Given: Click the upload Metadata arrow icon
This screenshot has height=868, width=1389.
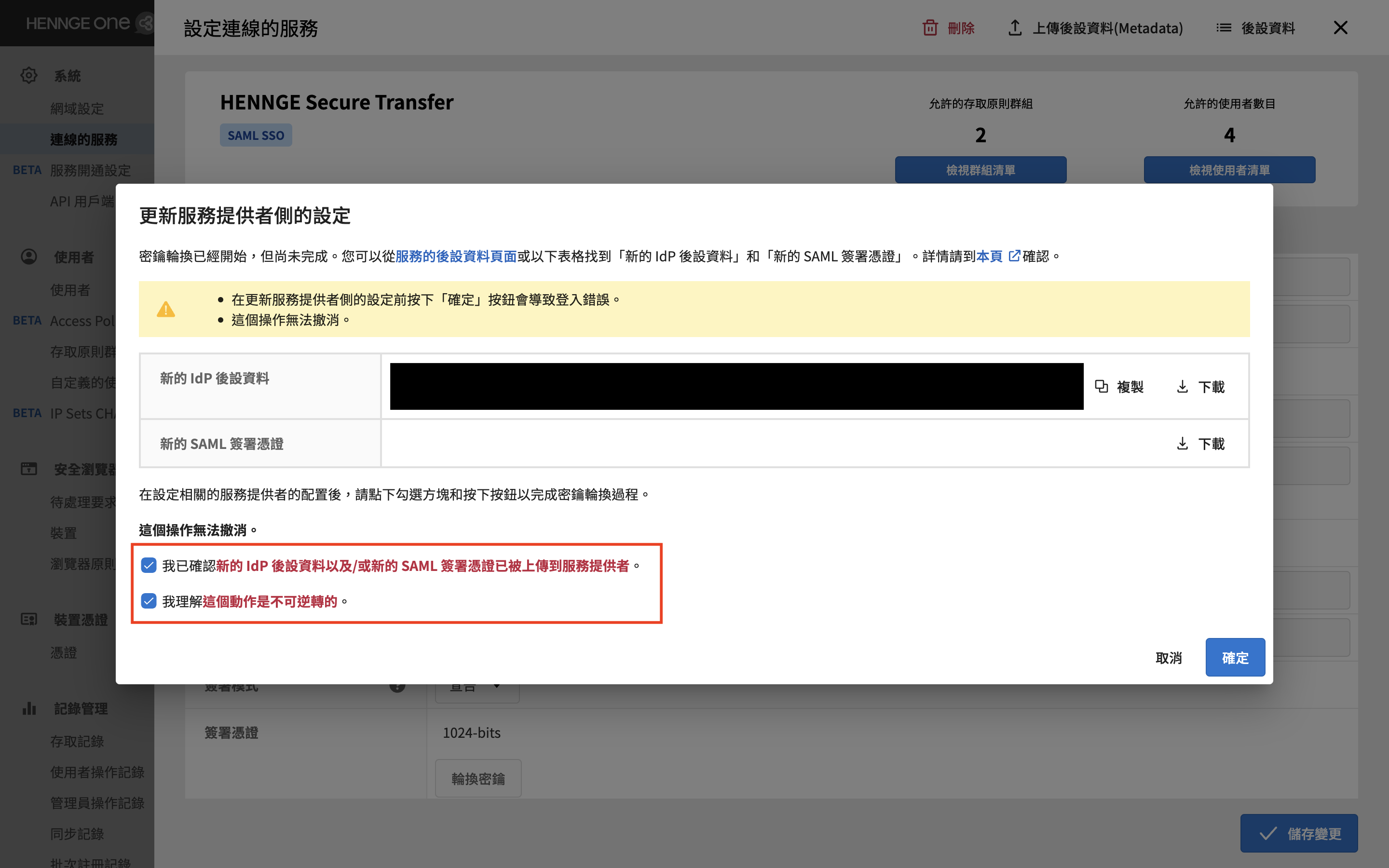Looking at the screenshot, I should [x=1015, y=27].
